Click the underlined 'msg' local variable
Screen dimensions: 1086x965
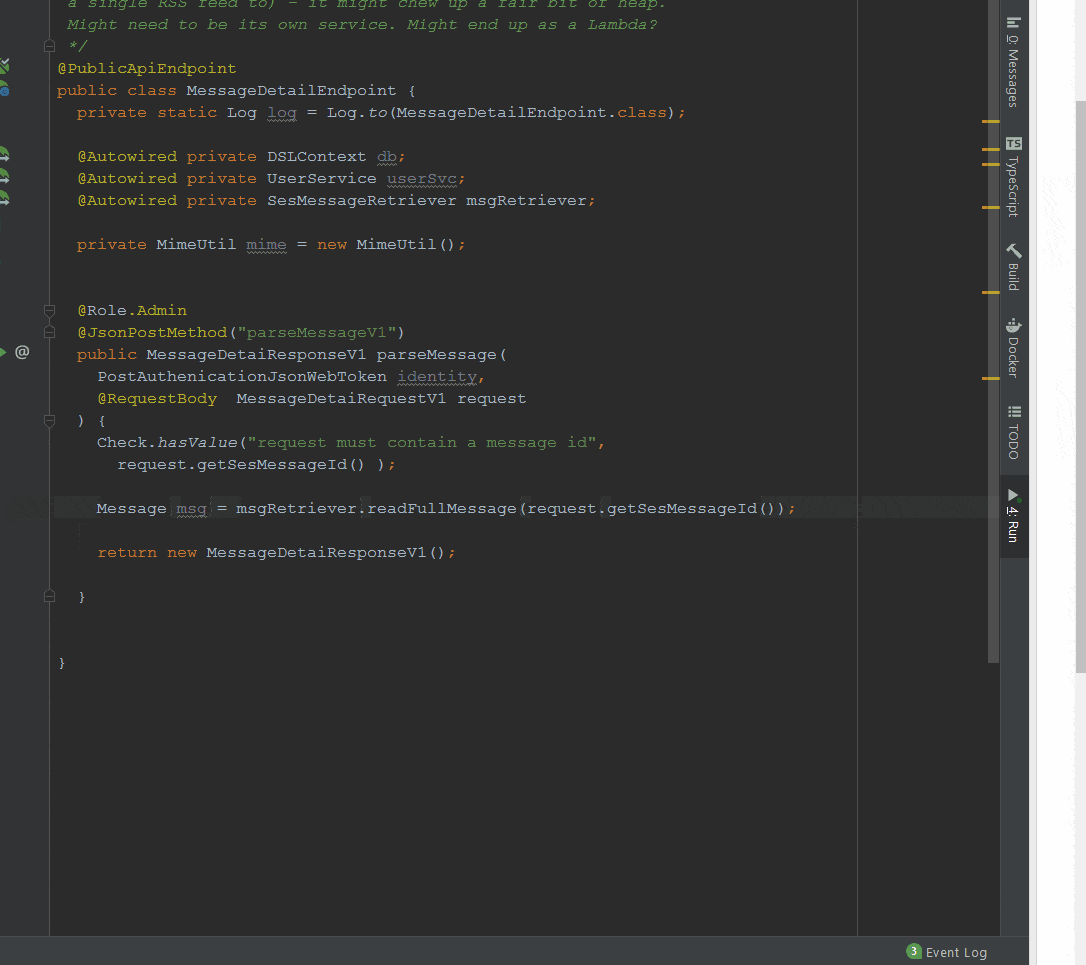click(191, 508)
